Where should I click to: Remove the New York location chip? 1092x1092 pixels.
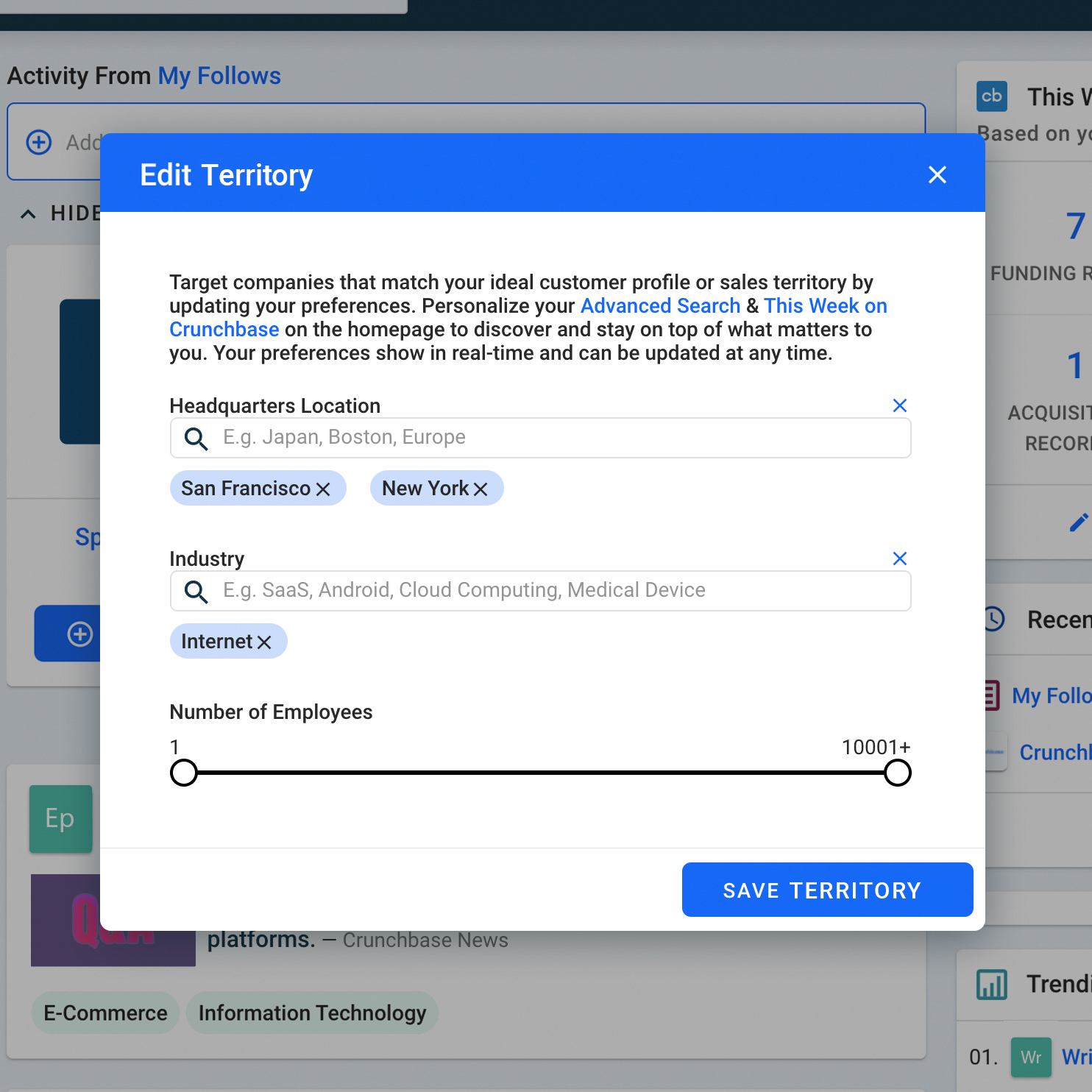[x=481, y=489]
